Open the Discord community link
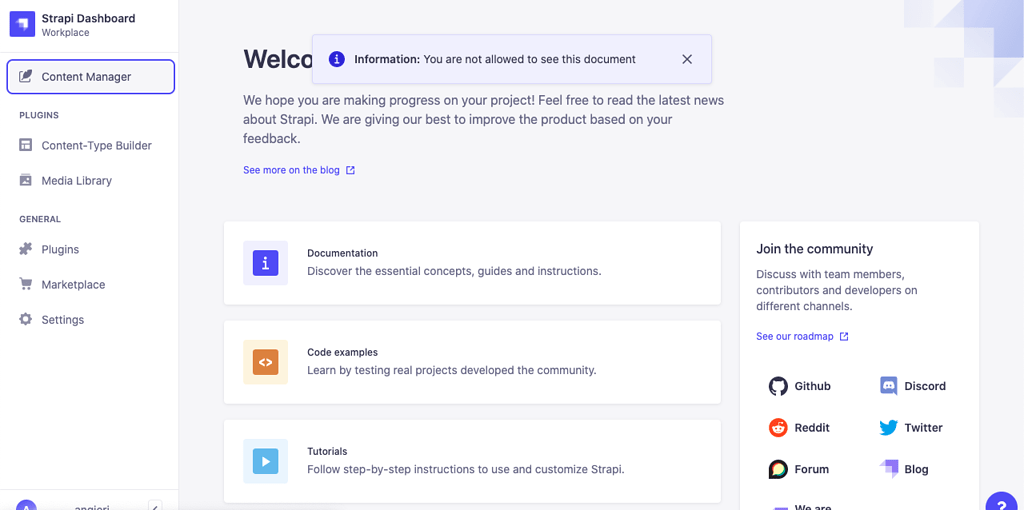This screenshot has width=1024, height=510. click(x=912, y=386)
